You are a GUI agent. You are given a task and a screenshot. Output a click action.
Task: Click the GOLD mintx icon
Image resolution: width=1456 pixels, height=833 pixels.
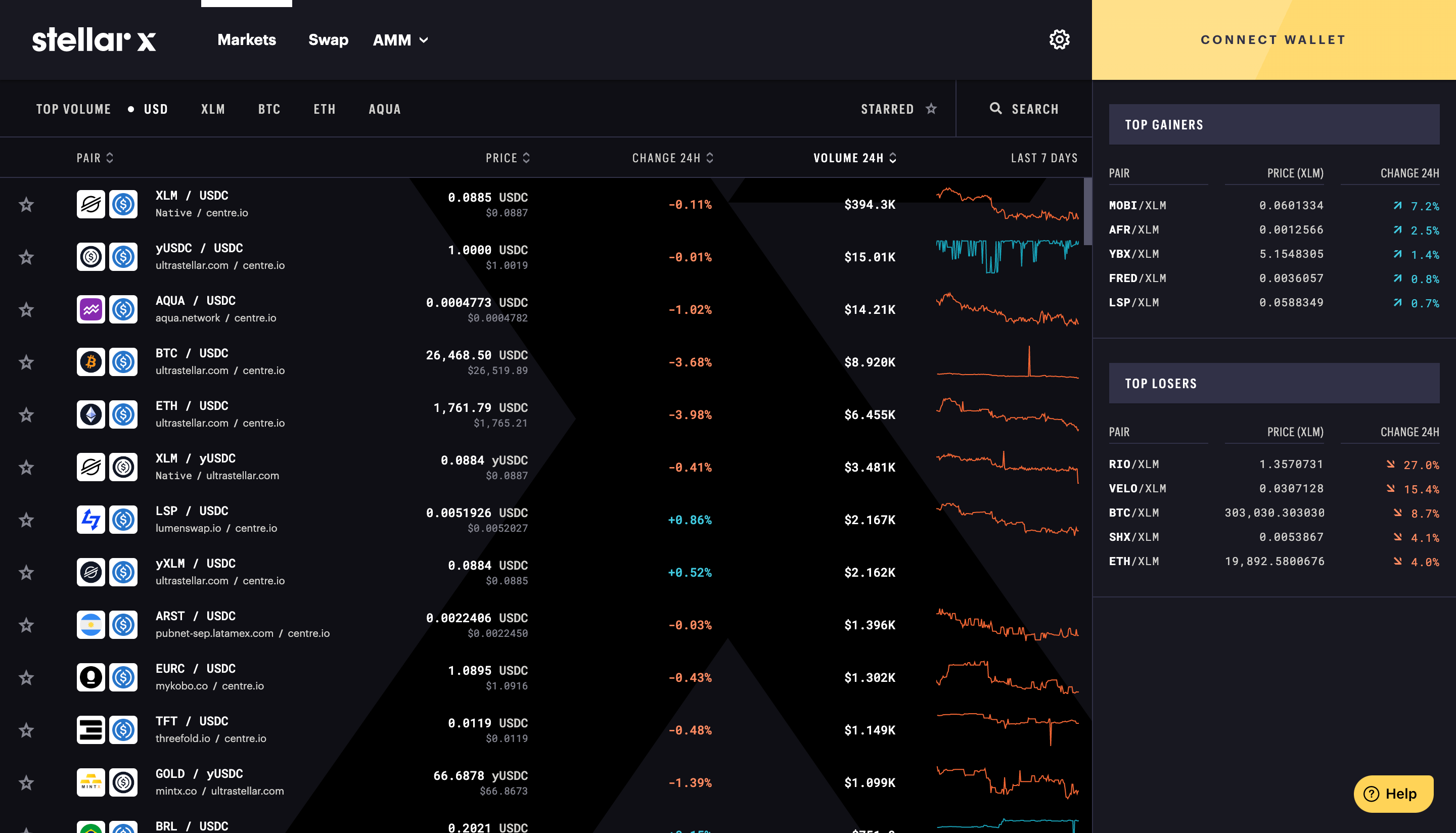(x=91, y=782)
